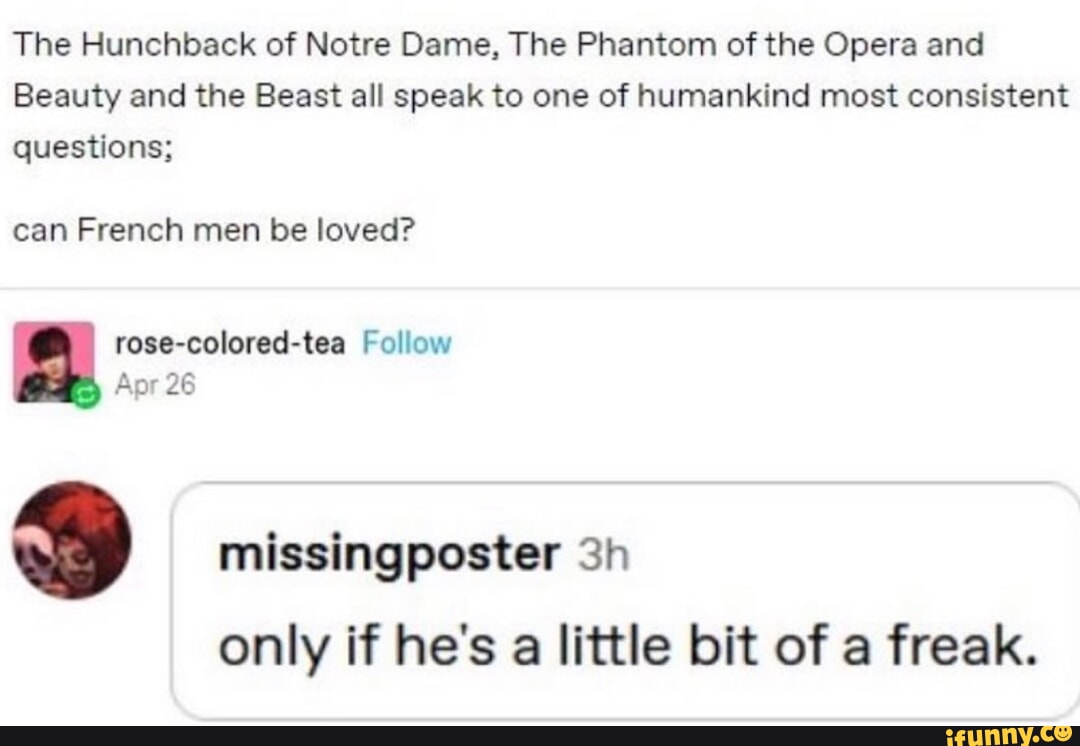Image resolution: width=1080 pixels, height=746 pixels.
Task: Click the green reblog badge icon
Action: click(x=84, y=395)
